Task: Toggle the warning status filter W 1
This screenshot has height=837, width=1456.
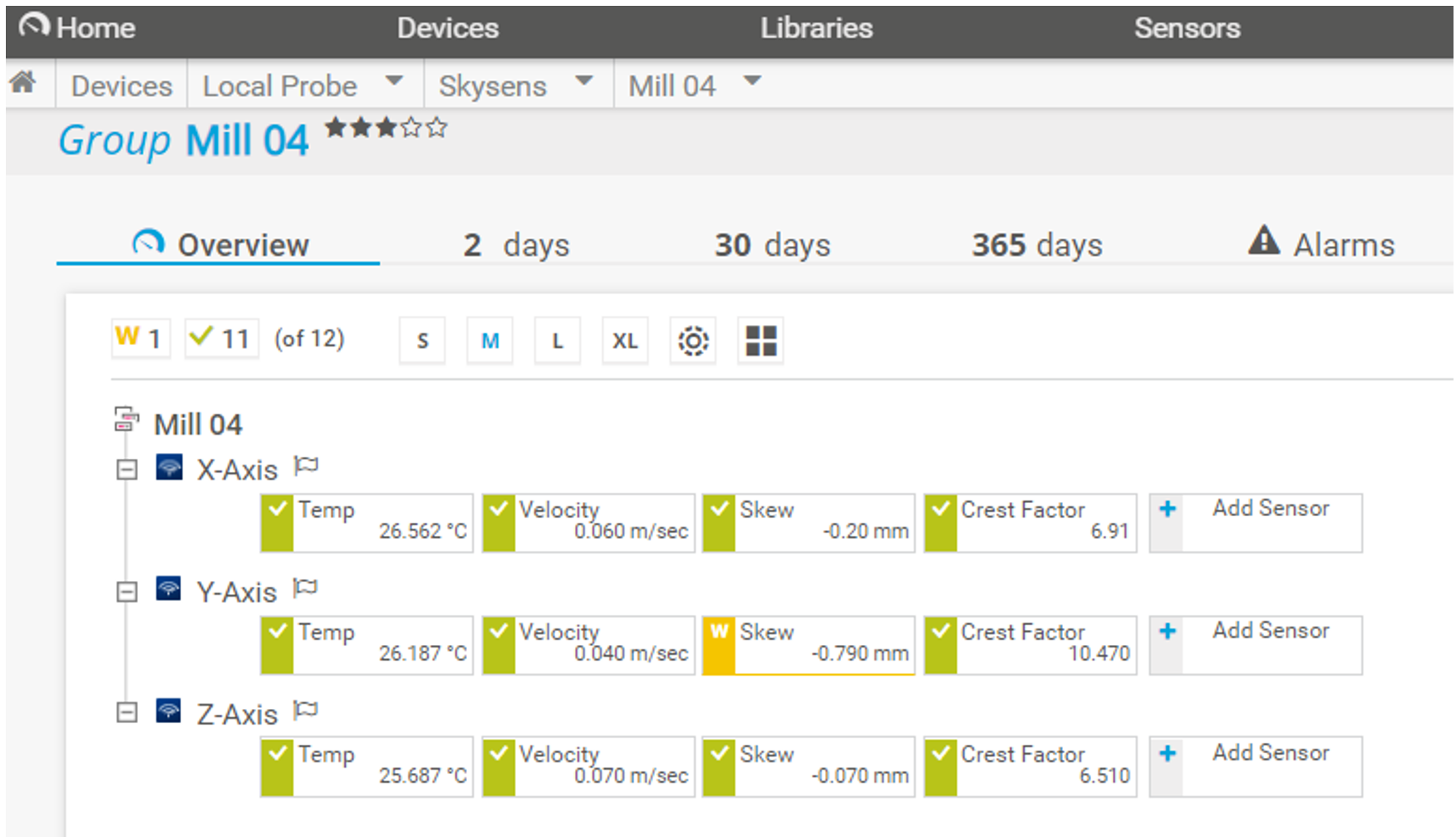Action: pyautogui.click(x=140, y=338)
